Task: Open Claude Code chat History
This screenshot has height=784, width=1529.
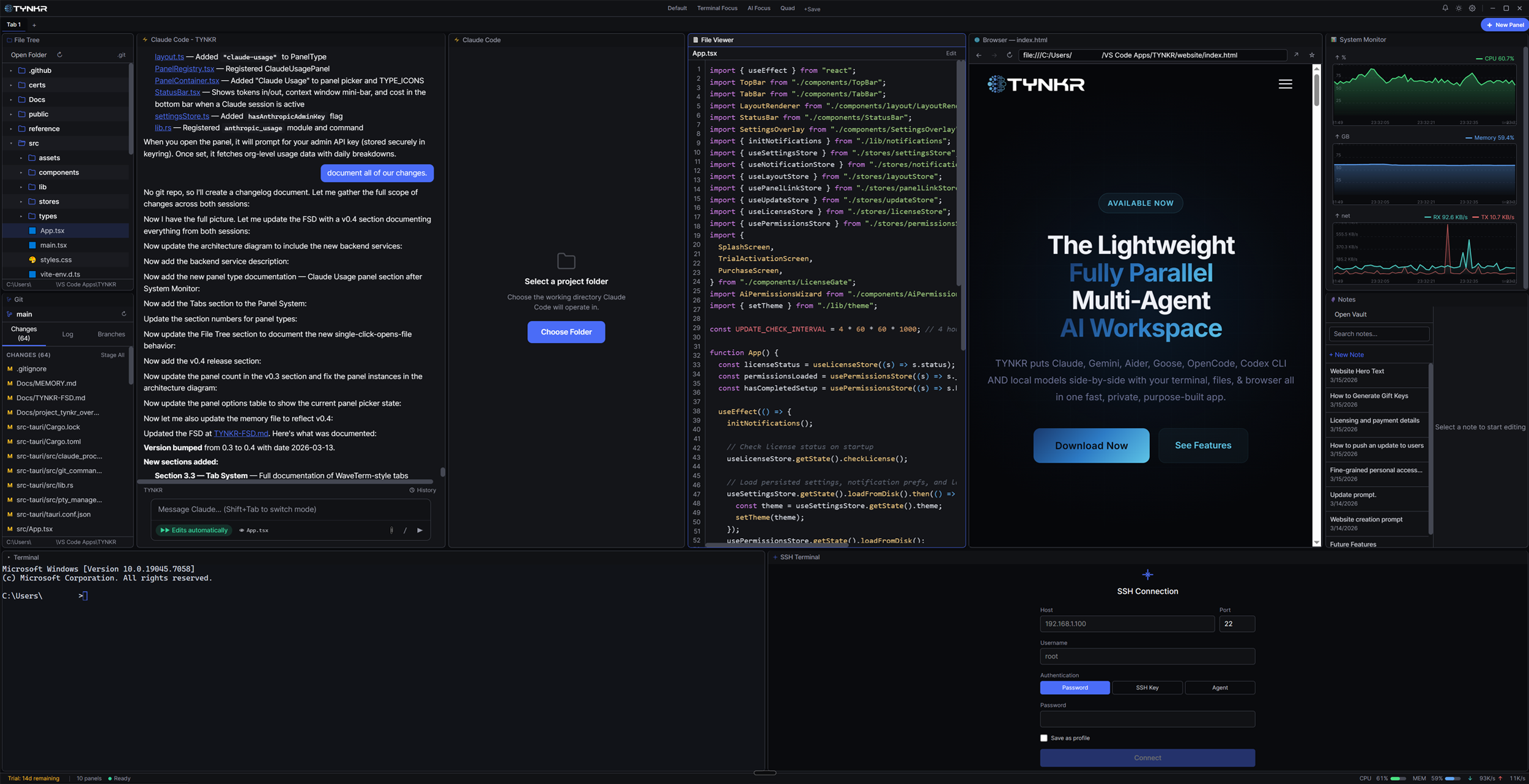Action: point(423,490)
